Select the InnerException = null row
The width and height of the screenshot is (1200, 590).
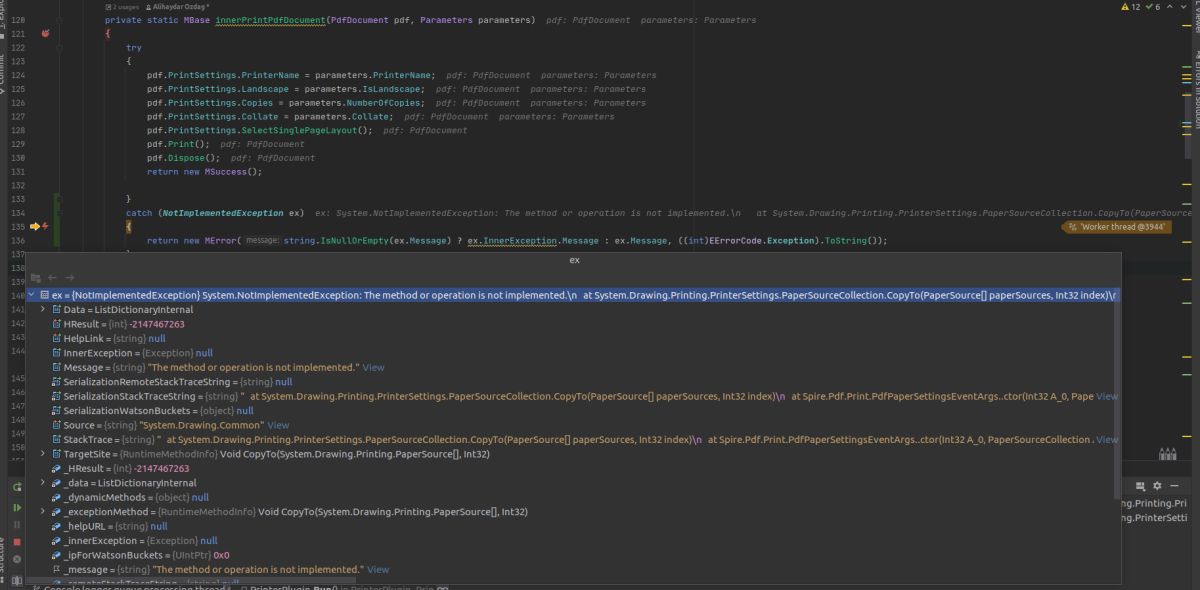coord(572,353)
